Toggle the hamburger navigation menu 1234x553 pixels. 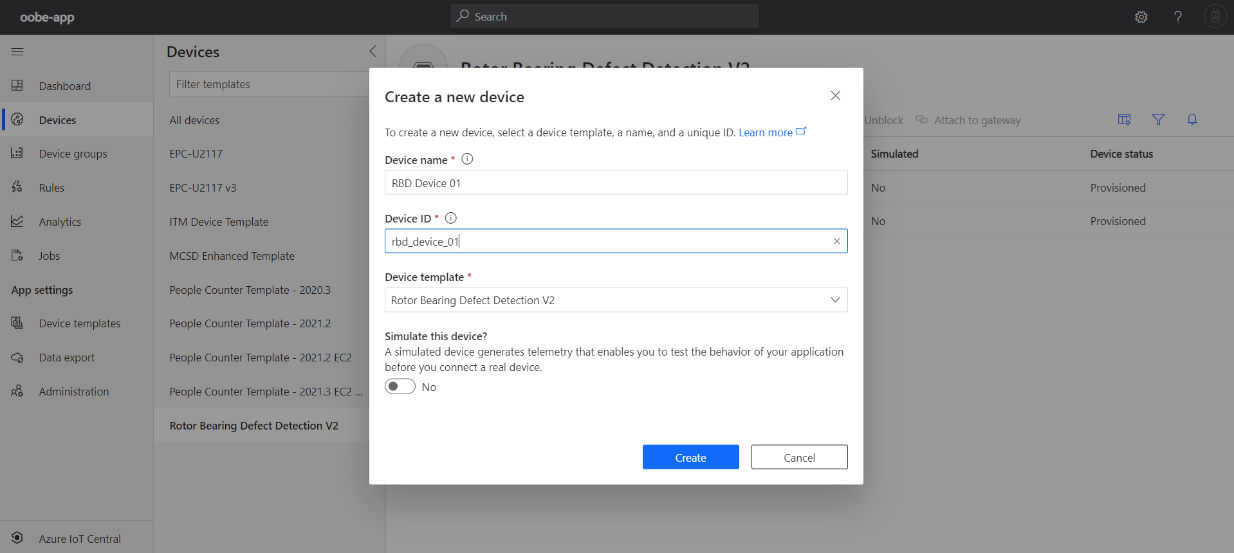[17, 51]
